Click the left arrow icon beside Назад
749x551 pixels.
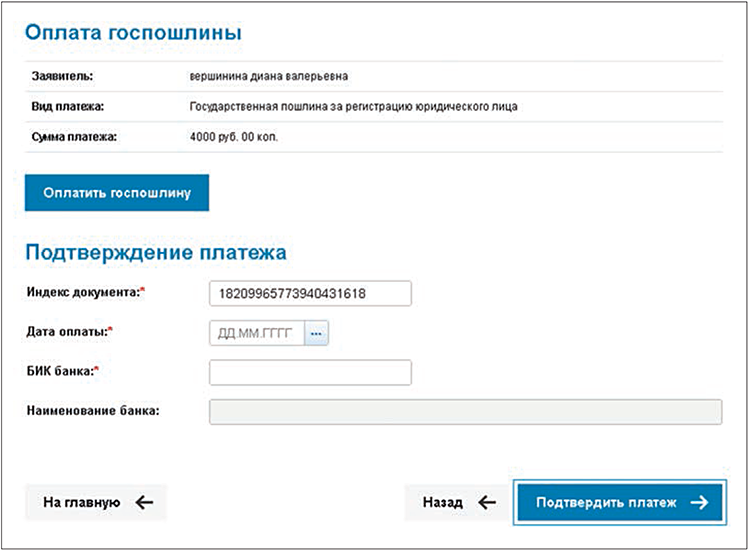coord(487,503)
